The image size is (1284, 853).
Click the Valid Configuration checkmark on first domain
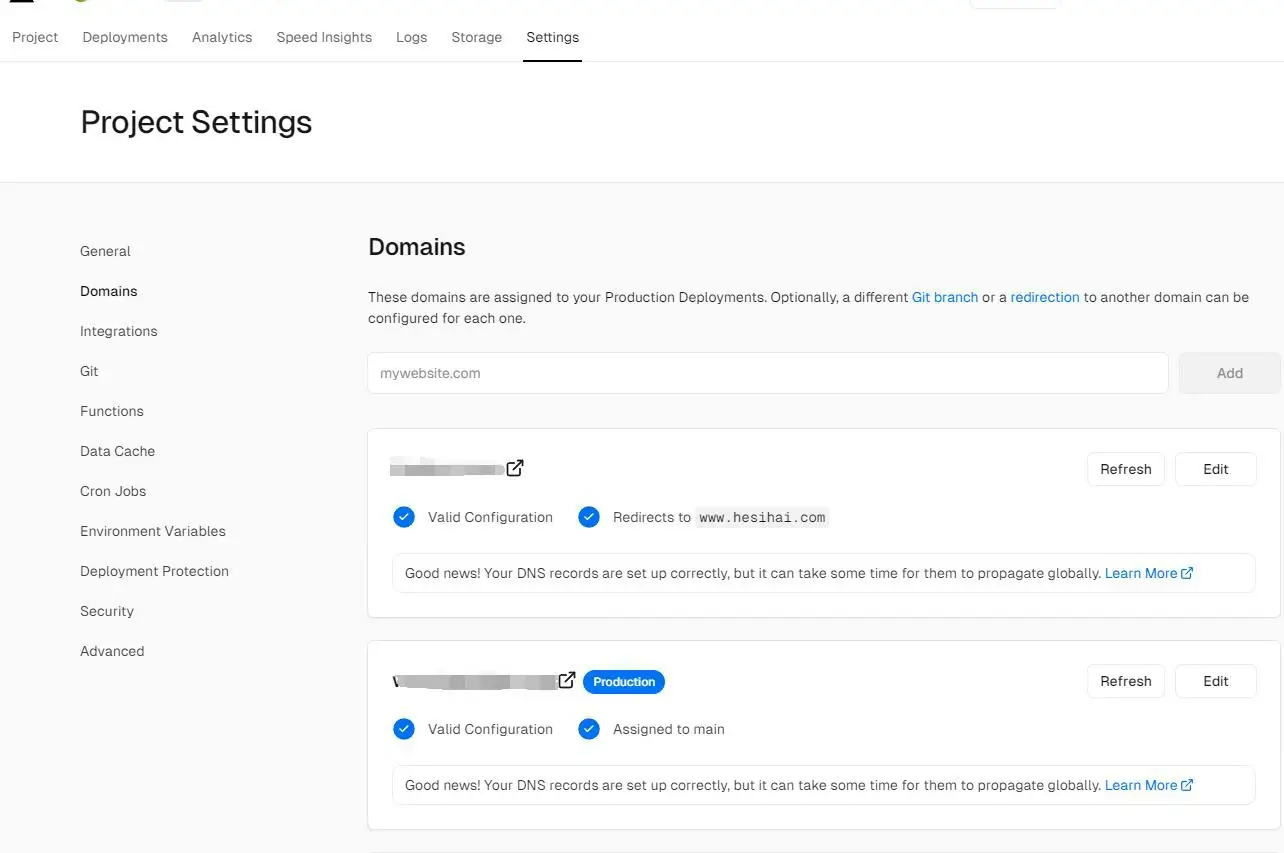click(x=404, y=517)
